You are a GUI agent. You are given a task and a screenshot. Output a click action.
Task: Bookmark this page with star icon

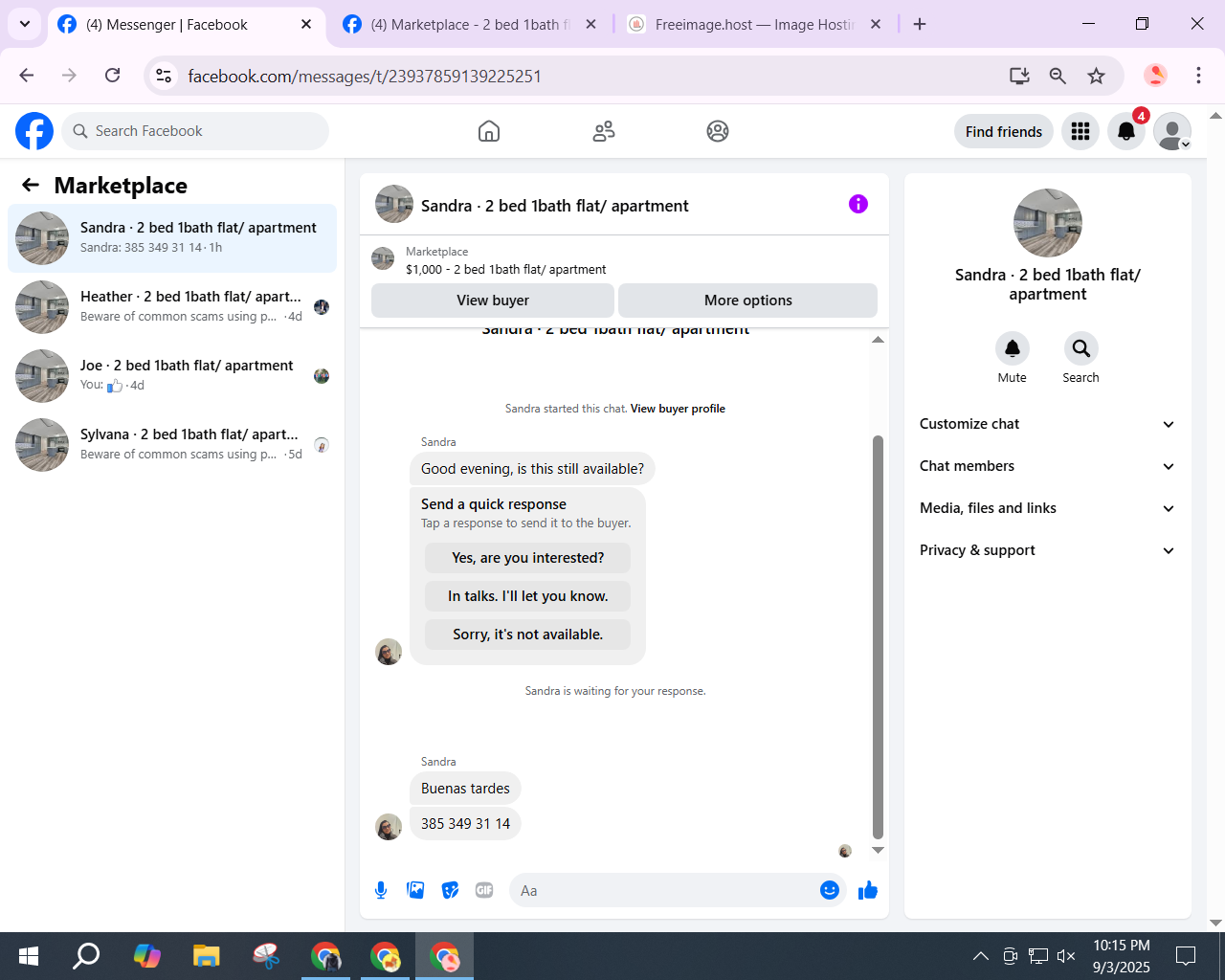tap(1097, 76)
